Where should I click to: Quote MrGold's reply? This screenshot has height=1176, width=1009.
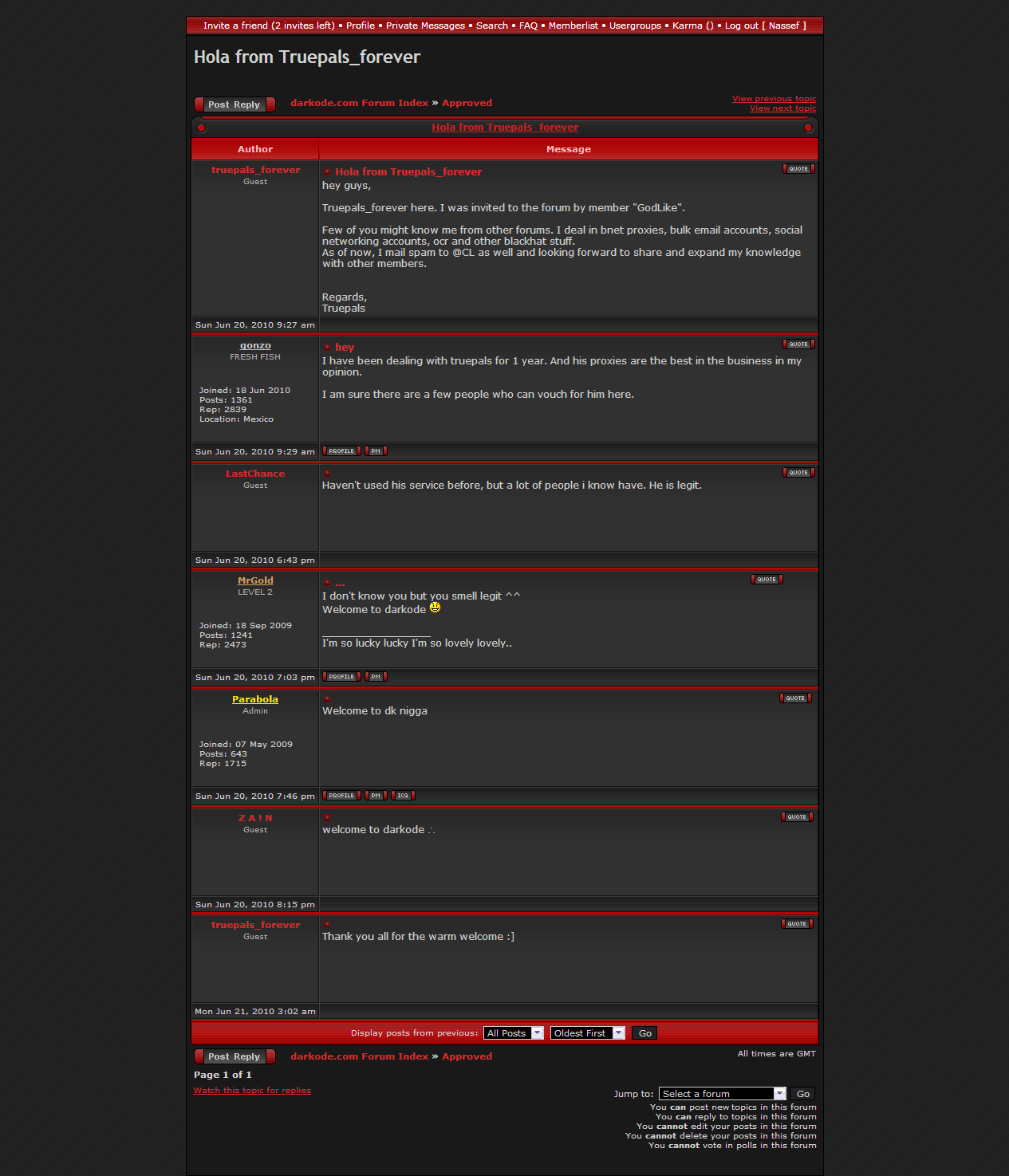coord(767,580)
